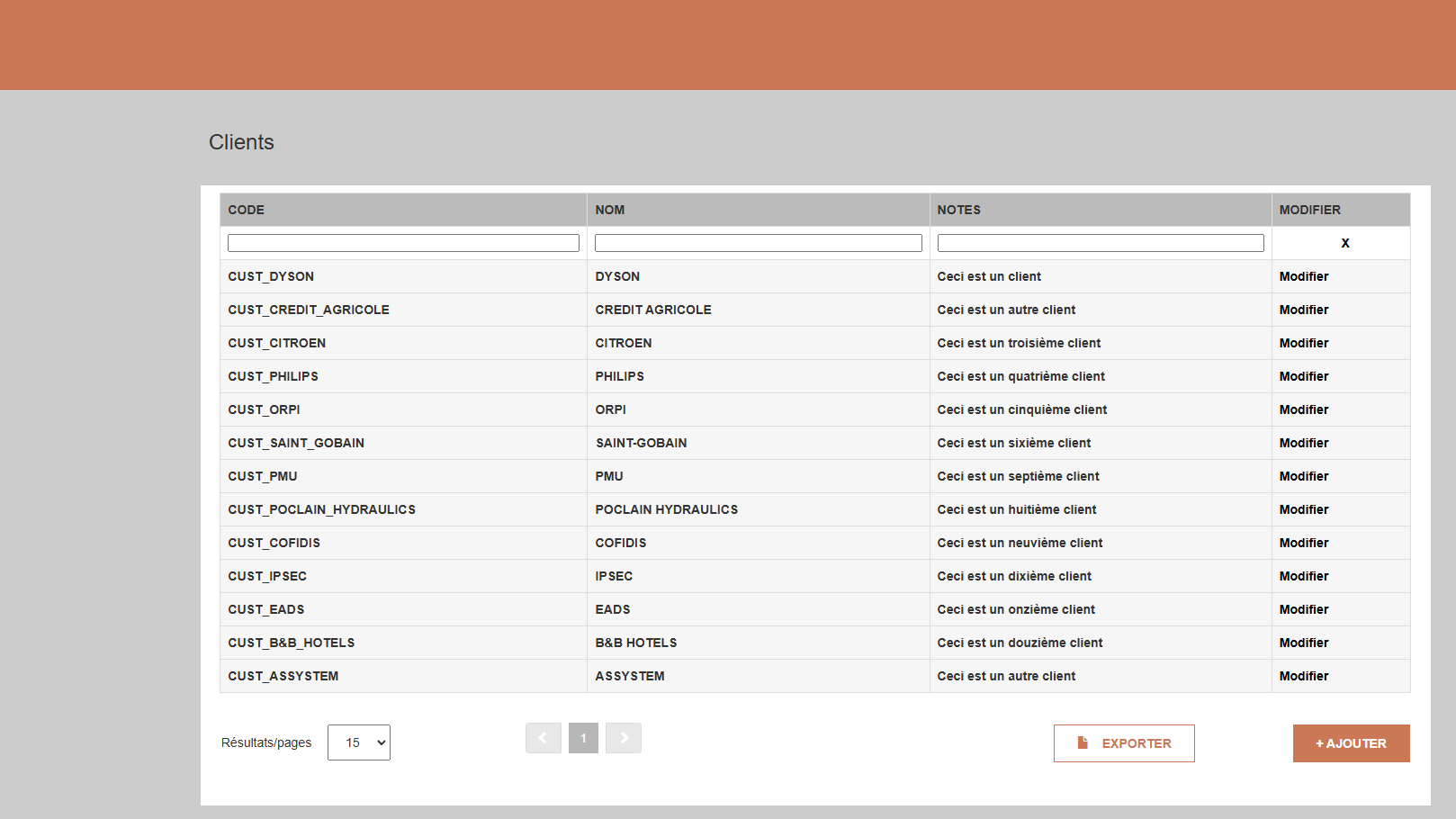Click the DYSON name cell

[x=759, y=276]
